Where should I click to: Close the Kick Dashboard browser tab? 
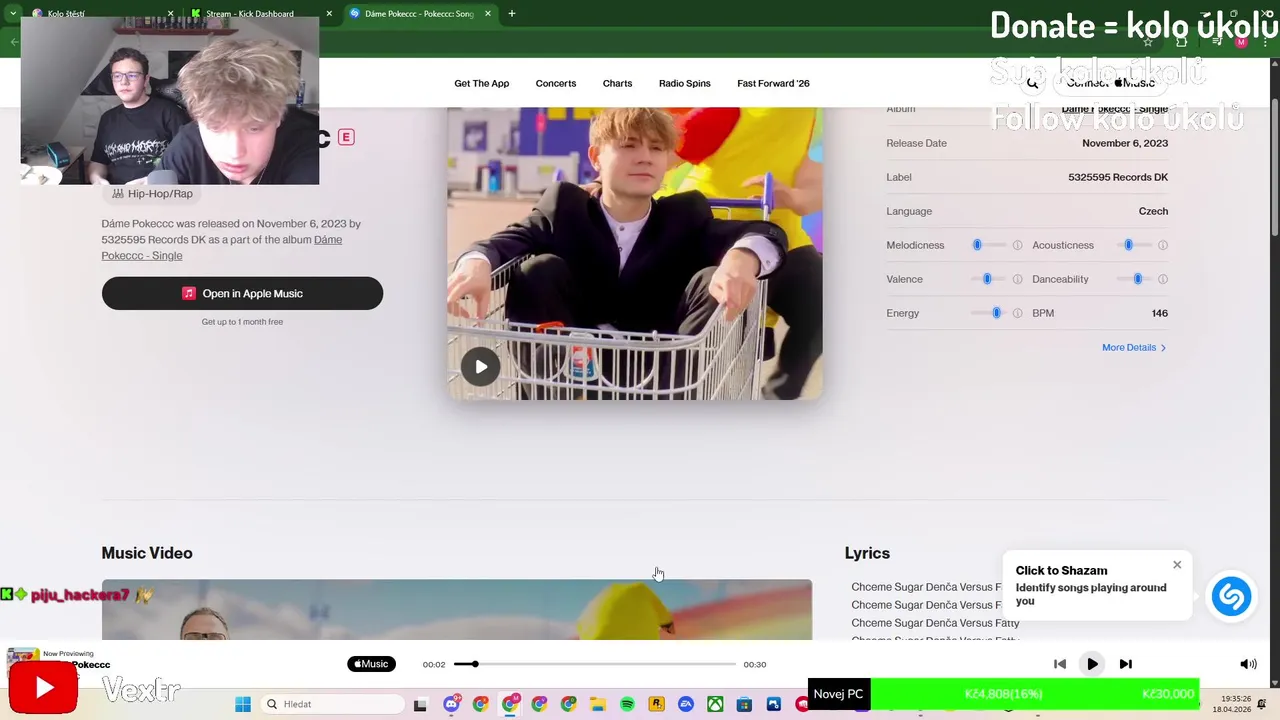point(329,14)
